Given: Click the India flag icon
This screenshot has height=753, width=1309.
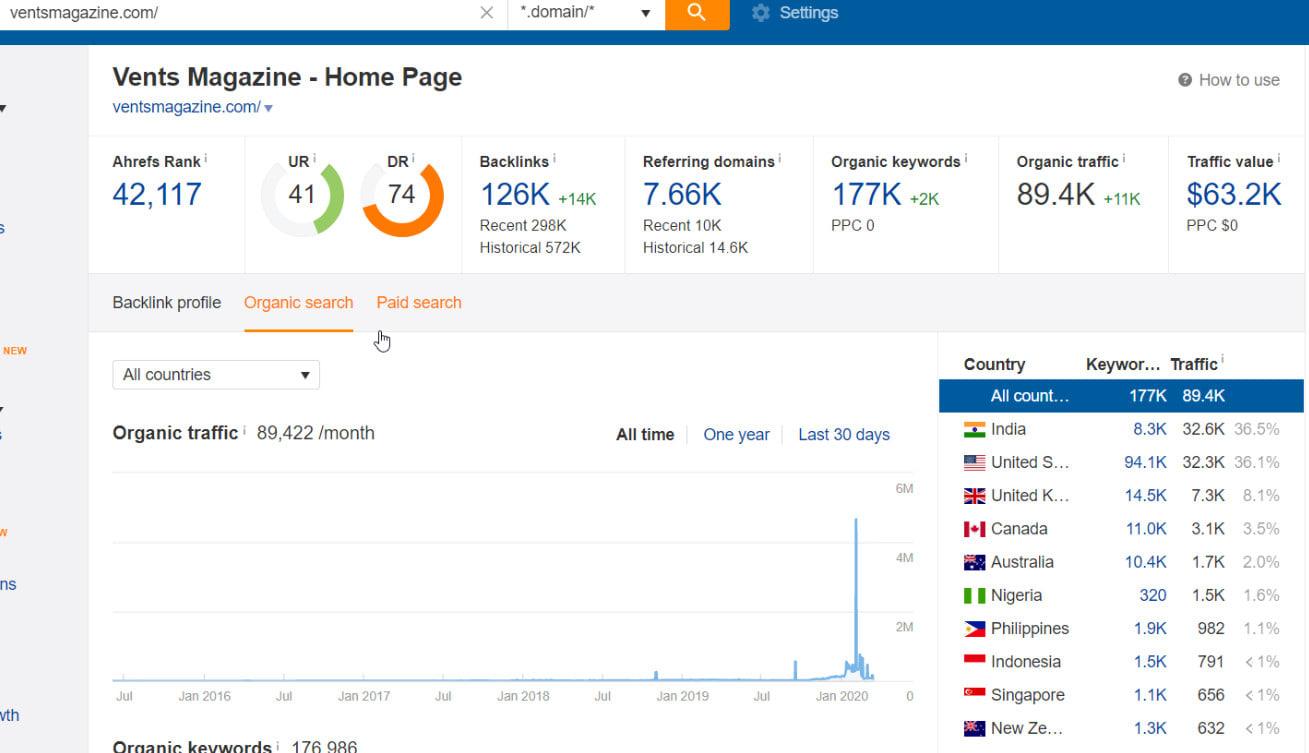Looking at the screenshot, I should (x=975, y=429).
